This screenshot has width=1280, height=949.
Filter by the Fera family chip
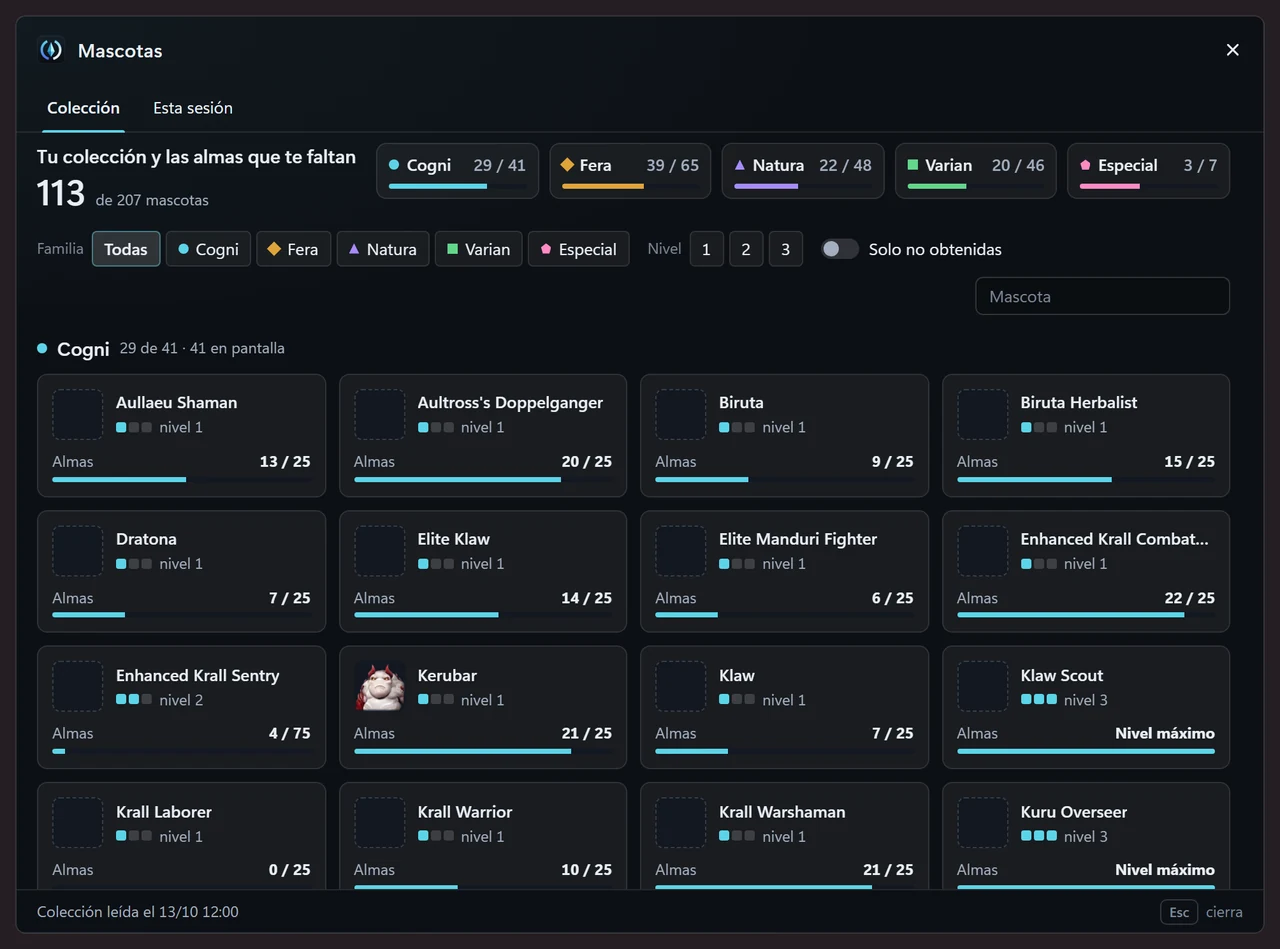293,249
